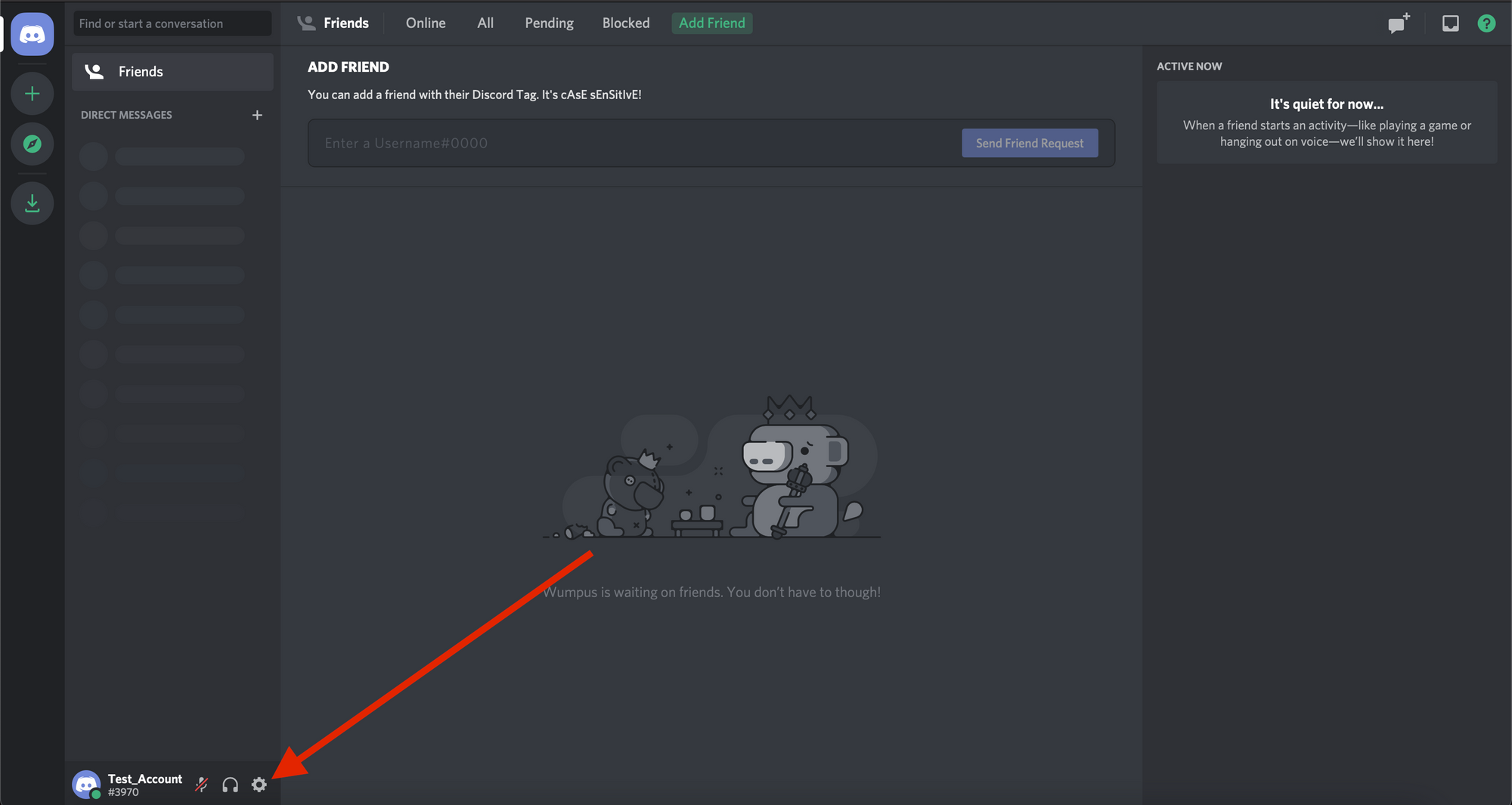1512x805 pixels.
Task: Click the ADD FRIEND heading
Action: (x=349, y=67)
